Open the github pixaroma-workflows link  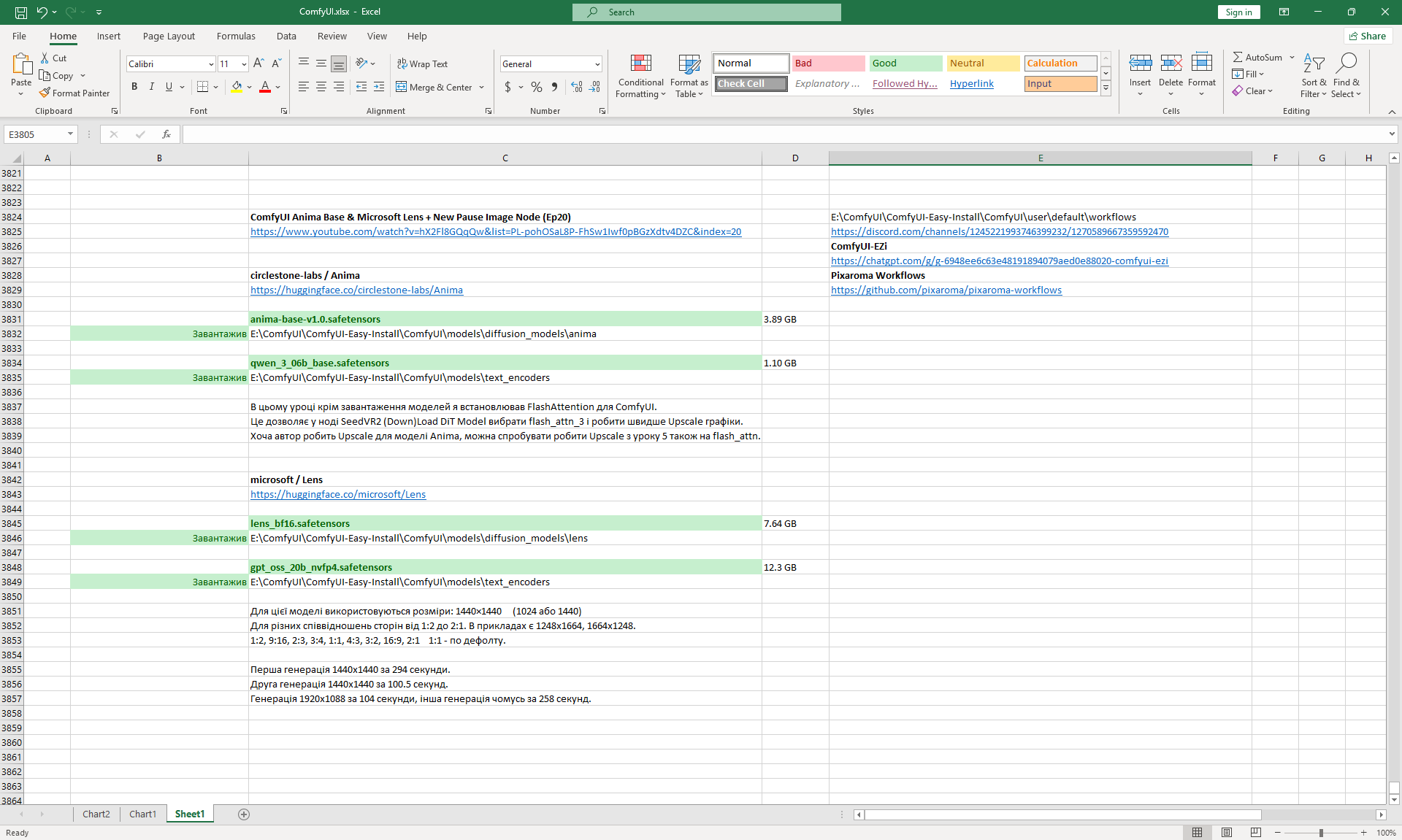(946, 290)
